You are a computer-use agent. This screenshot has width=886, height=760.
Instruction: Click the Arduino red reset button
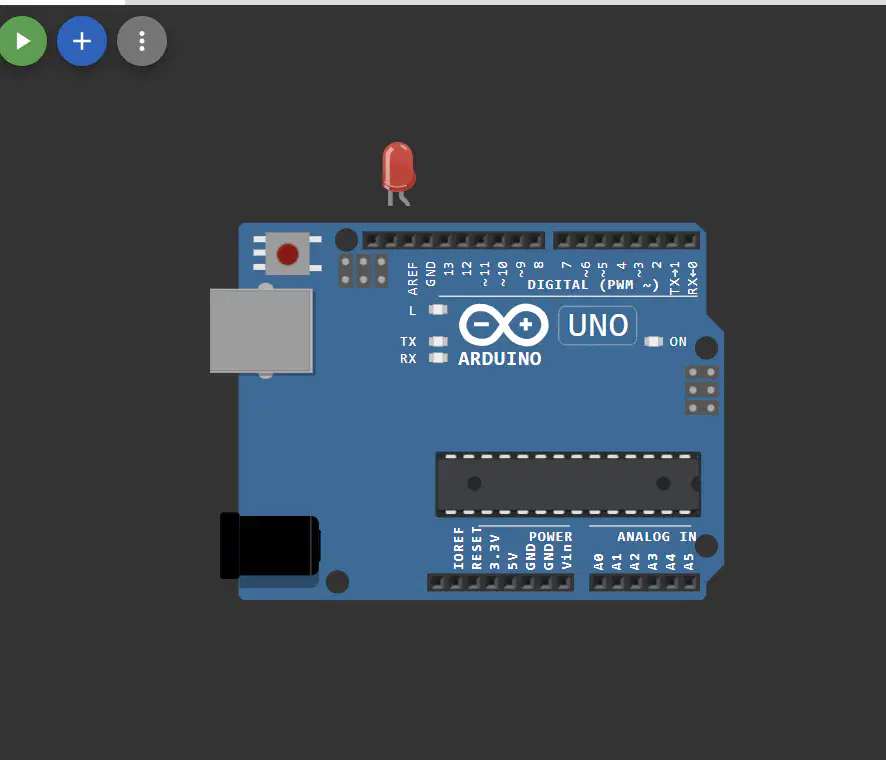pos(288,254)
